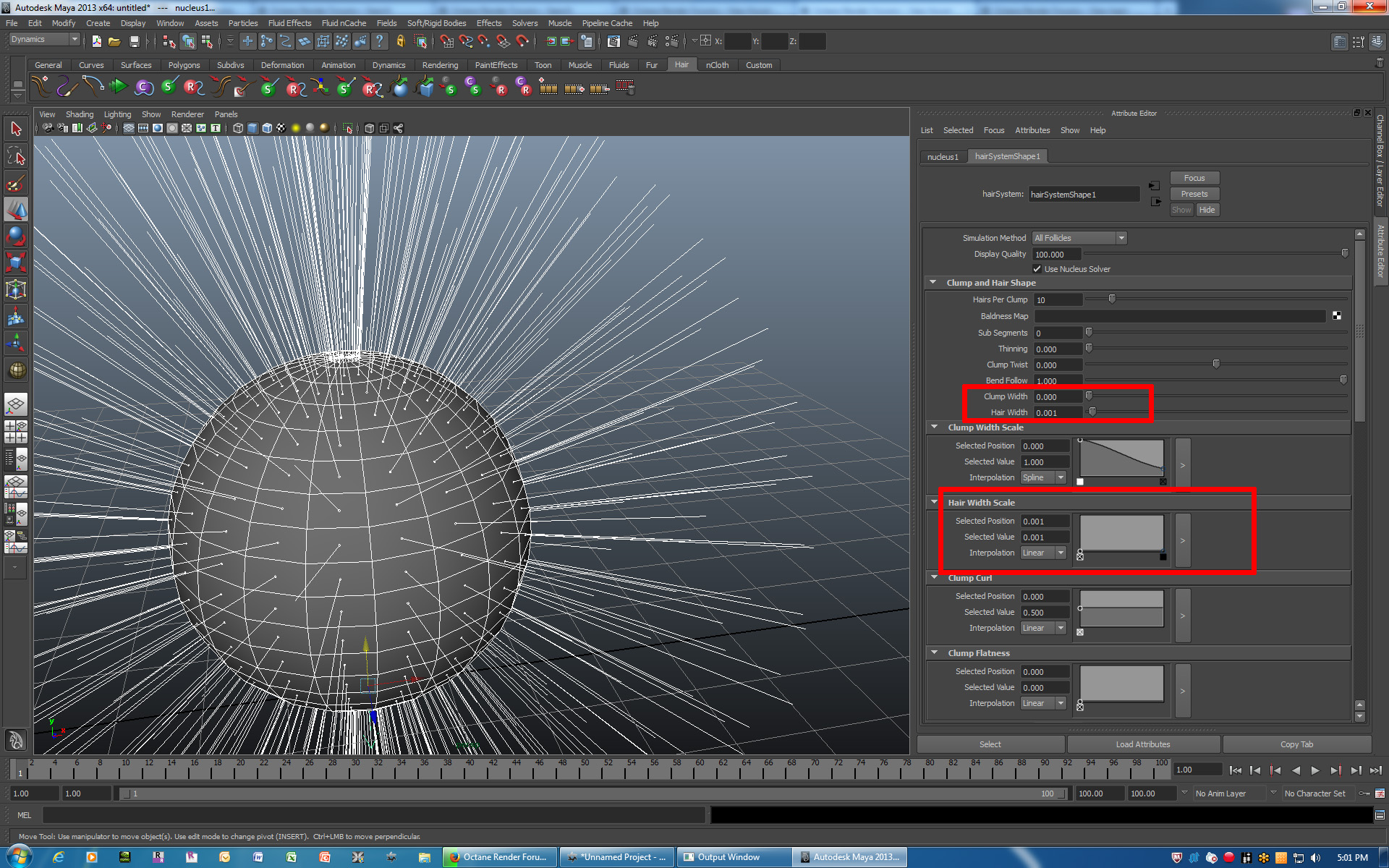Click the Create Hair shelf icon

point(41,88)
